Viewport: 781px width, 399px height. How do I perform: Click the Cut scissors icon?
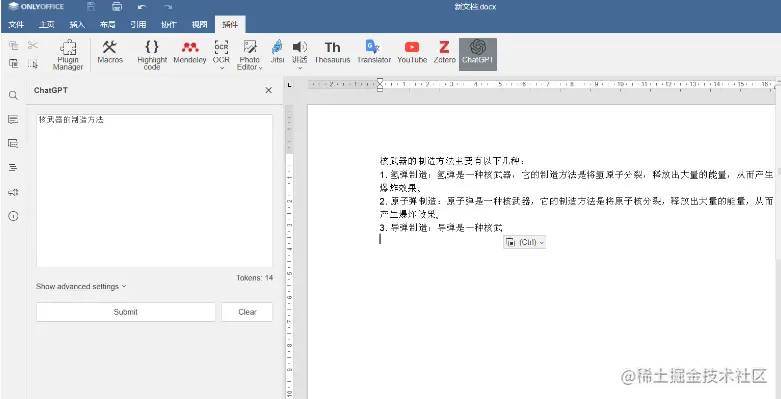33,46
